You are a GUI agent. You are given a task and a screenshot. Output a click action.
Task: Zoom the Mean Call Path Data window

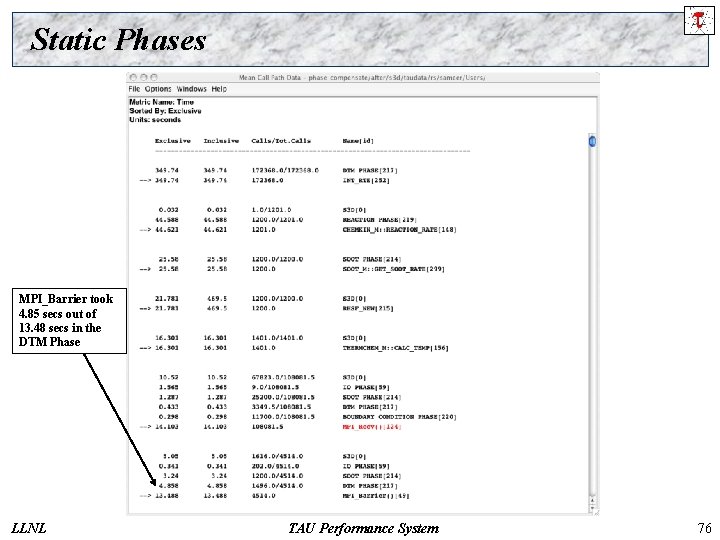pos(154,77)
